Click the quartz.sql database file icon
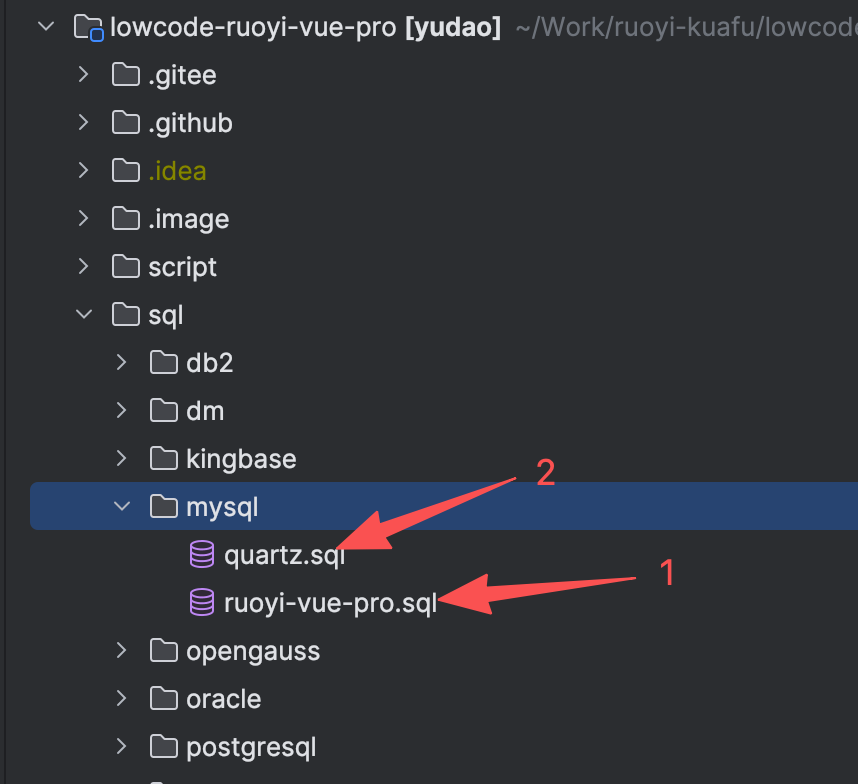The height and width of the screenshot is (784, 858). [202, 555]
